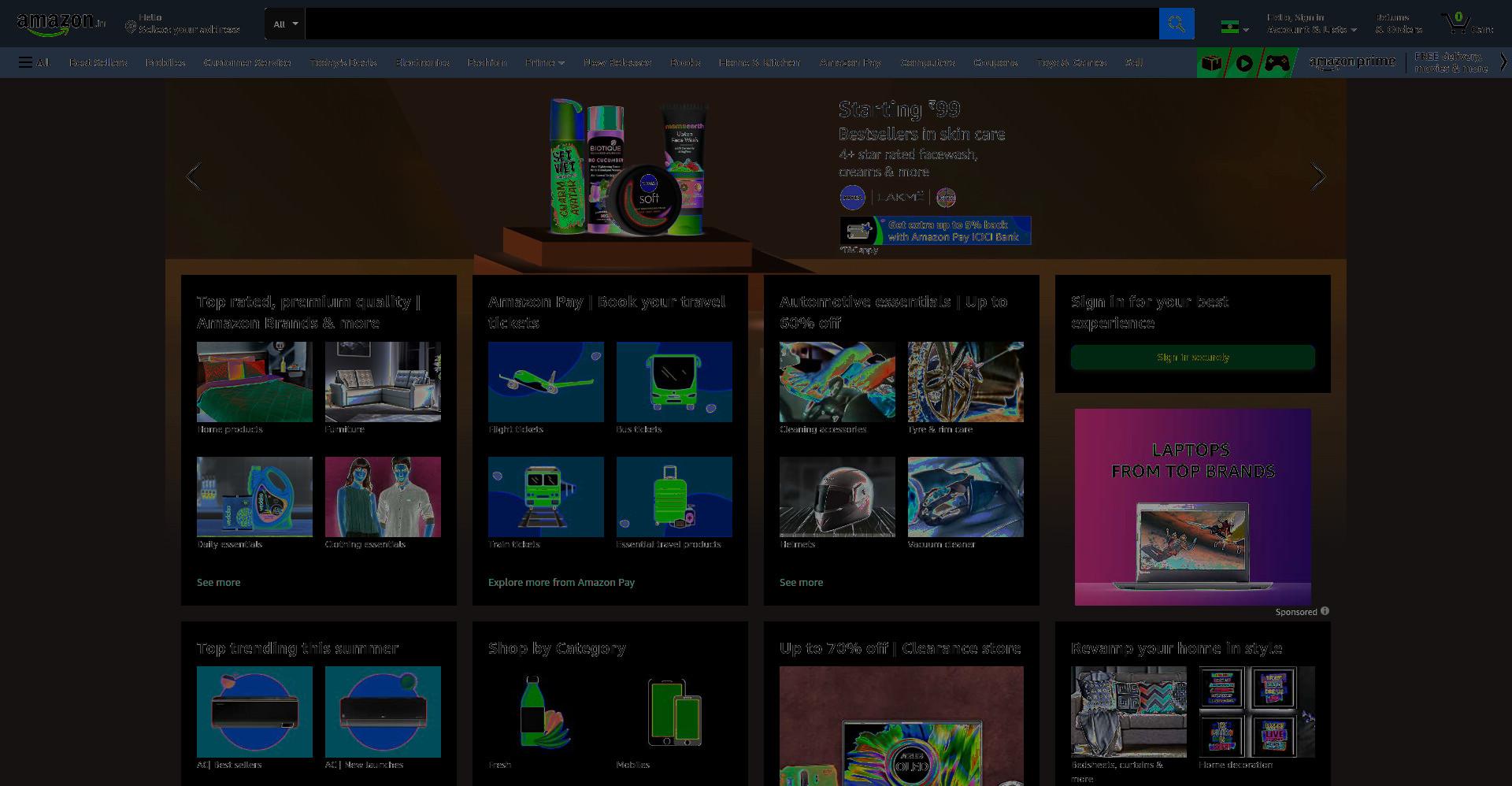Open Amazon Pay in nav bar
The image size is (1512, 786).
[850, 62]
